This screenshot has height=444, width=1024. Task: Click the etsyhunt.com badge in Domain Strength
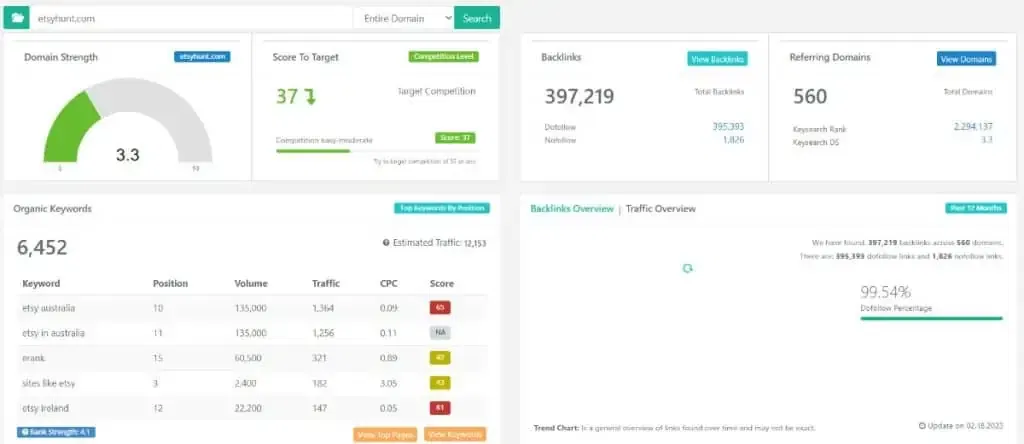tap(202, 57)
